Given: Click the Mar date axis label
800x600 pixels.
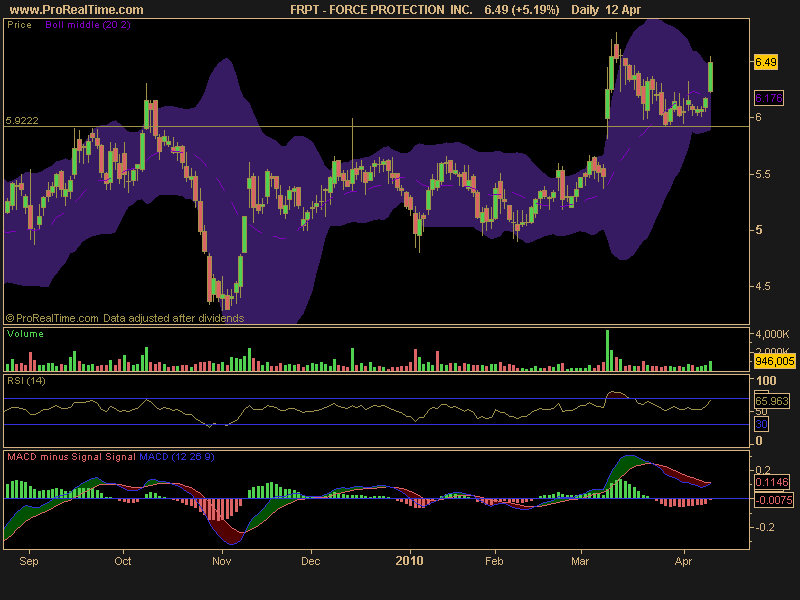Looking at the screenshot, I should [580, 561].
